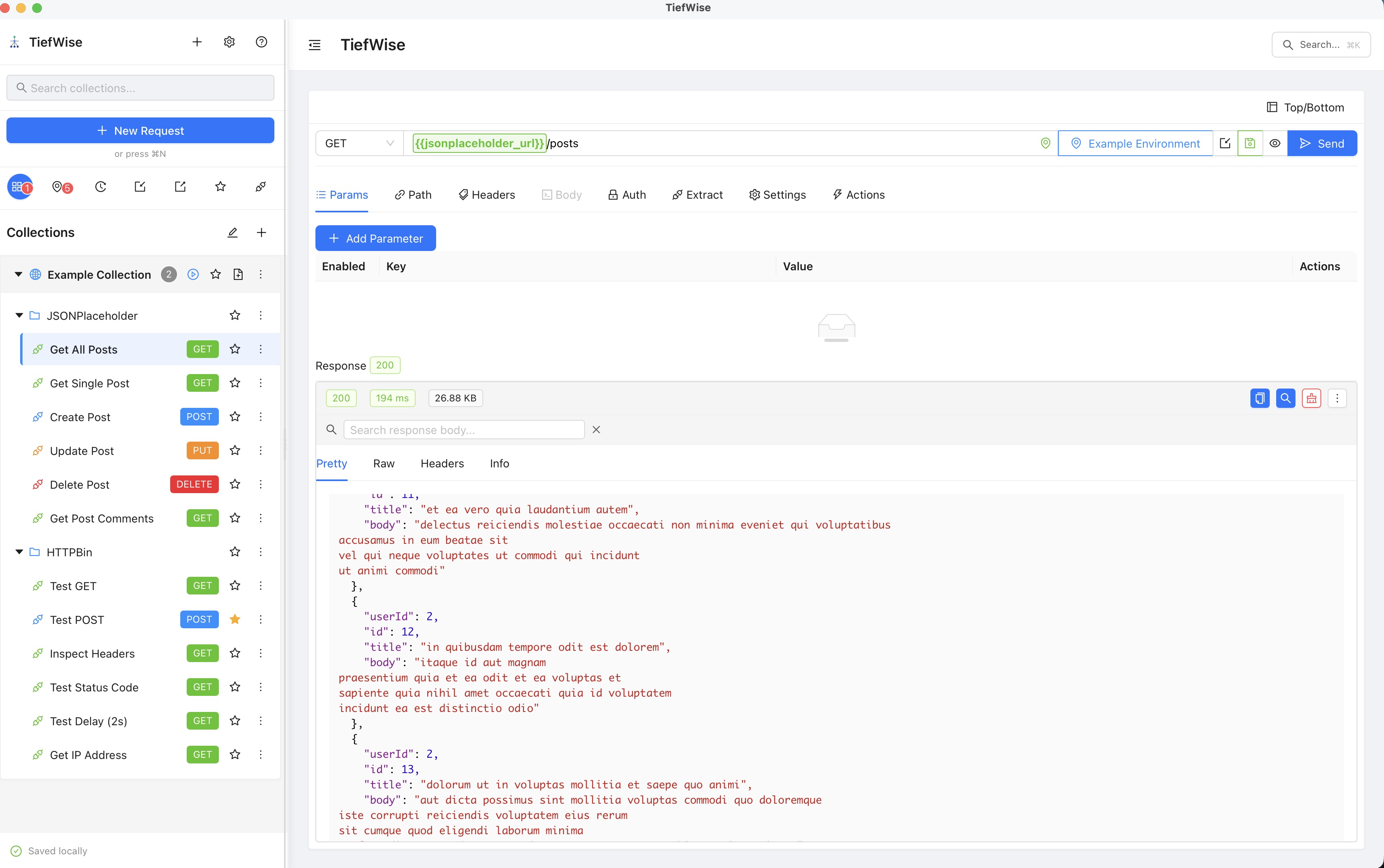Switch to the Headers request tab
The width and height of the screenshot is (1384, 868).
click(x=487, y=195)
